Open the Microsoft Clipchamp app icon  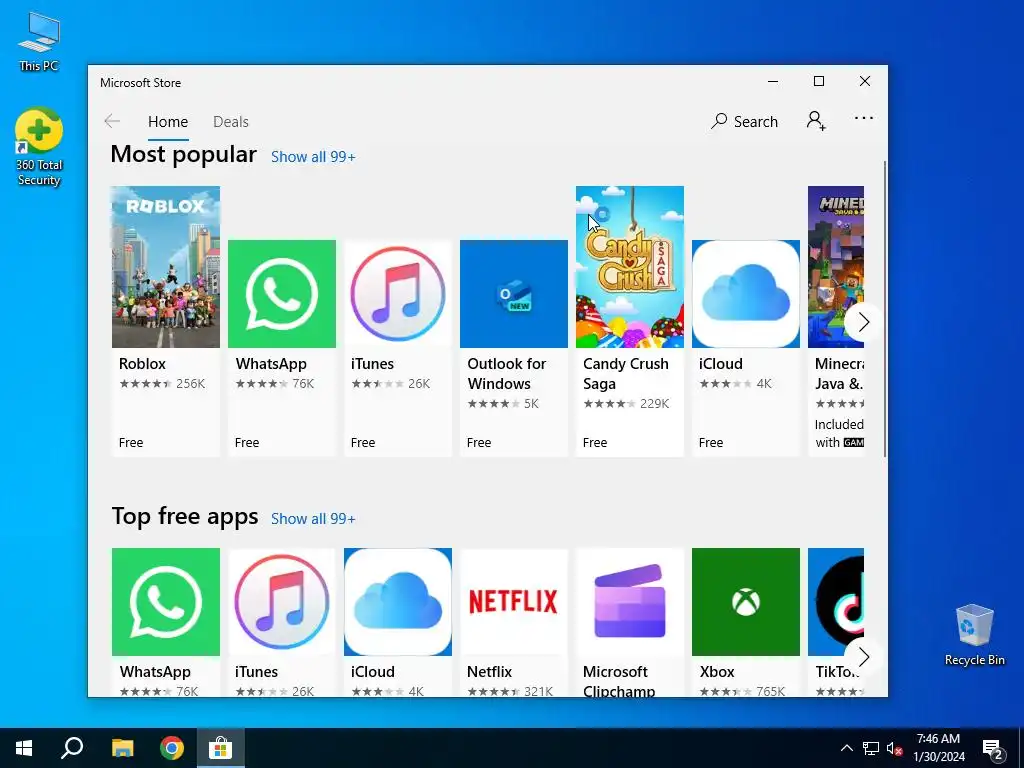(x=630, y=601)
